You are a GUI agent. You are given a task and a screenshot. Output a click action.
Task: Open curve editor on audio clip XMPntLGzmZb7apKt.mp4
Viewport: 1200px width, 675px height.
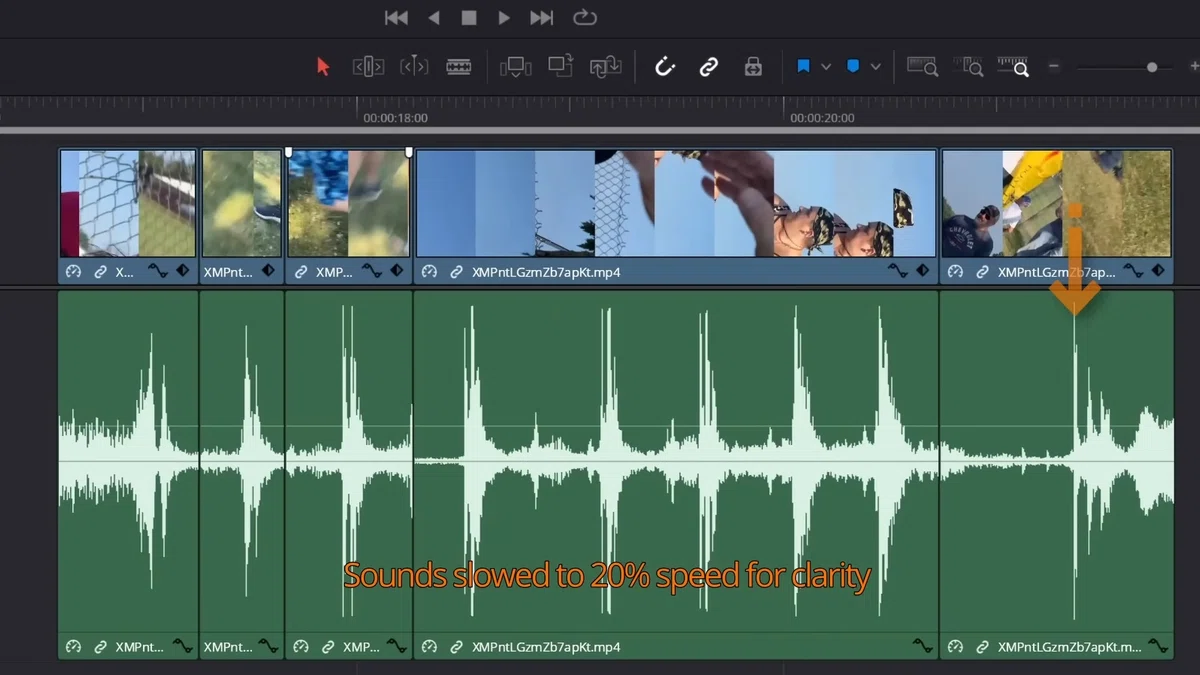coord(922,646)
